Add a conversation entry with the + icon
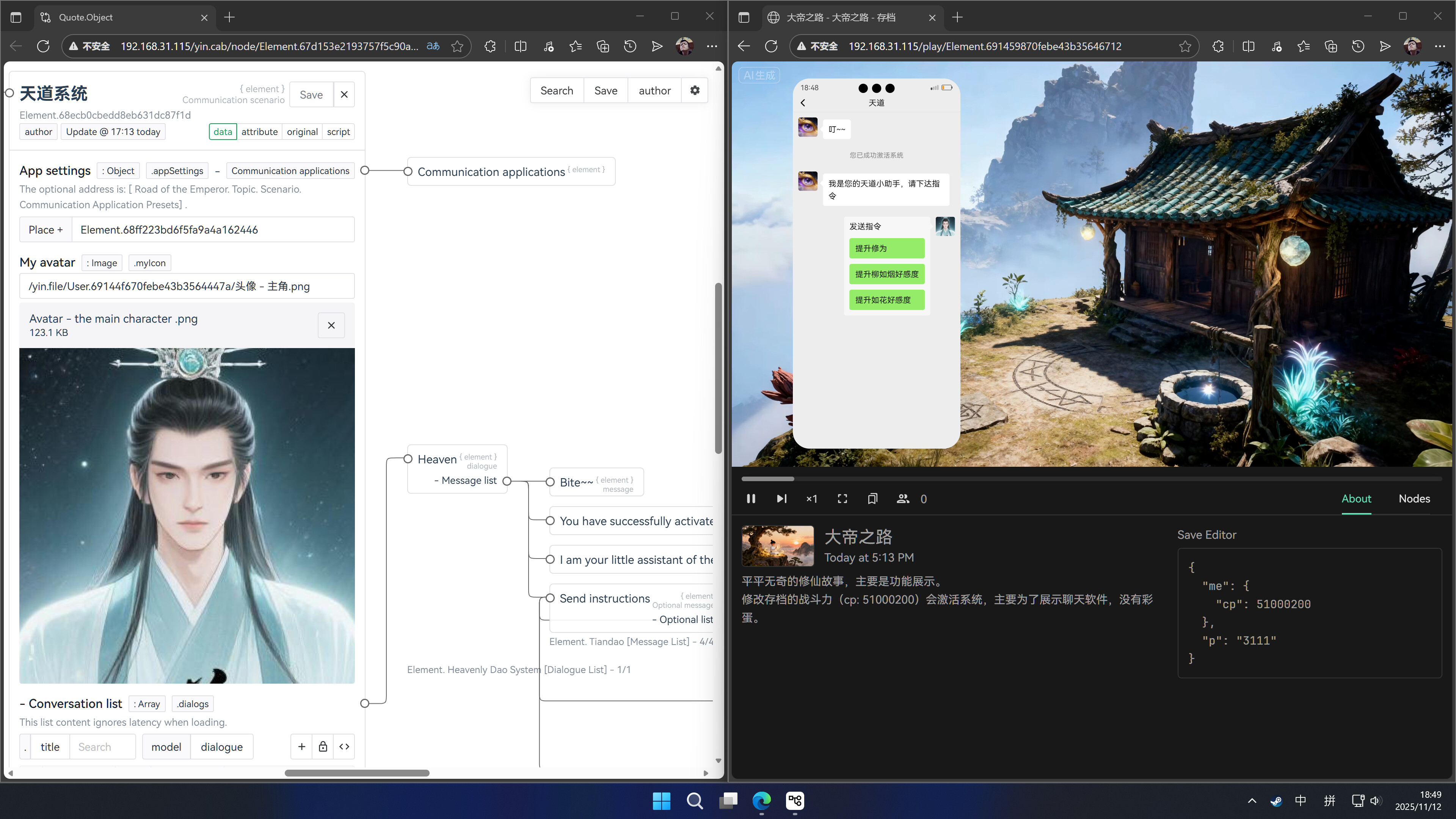 click(x=301, y=747)
